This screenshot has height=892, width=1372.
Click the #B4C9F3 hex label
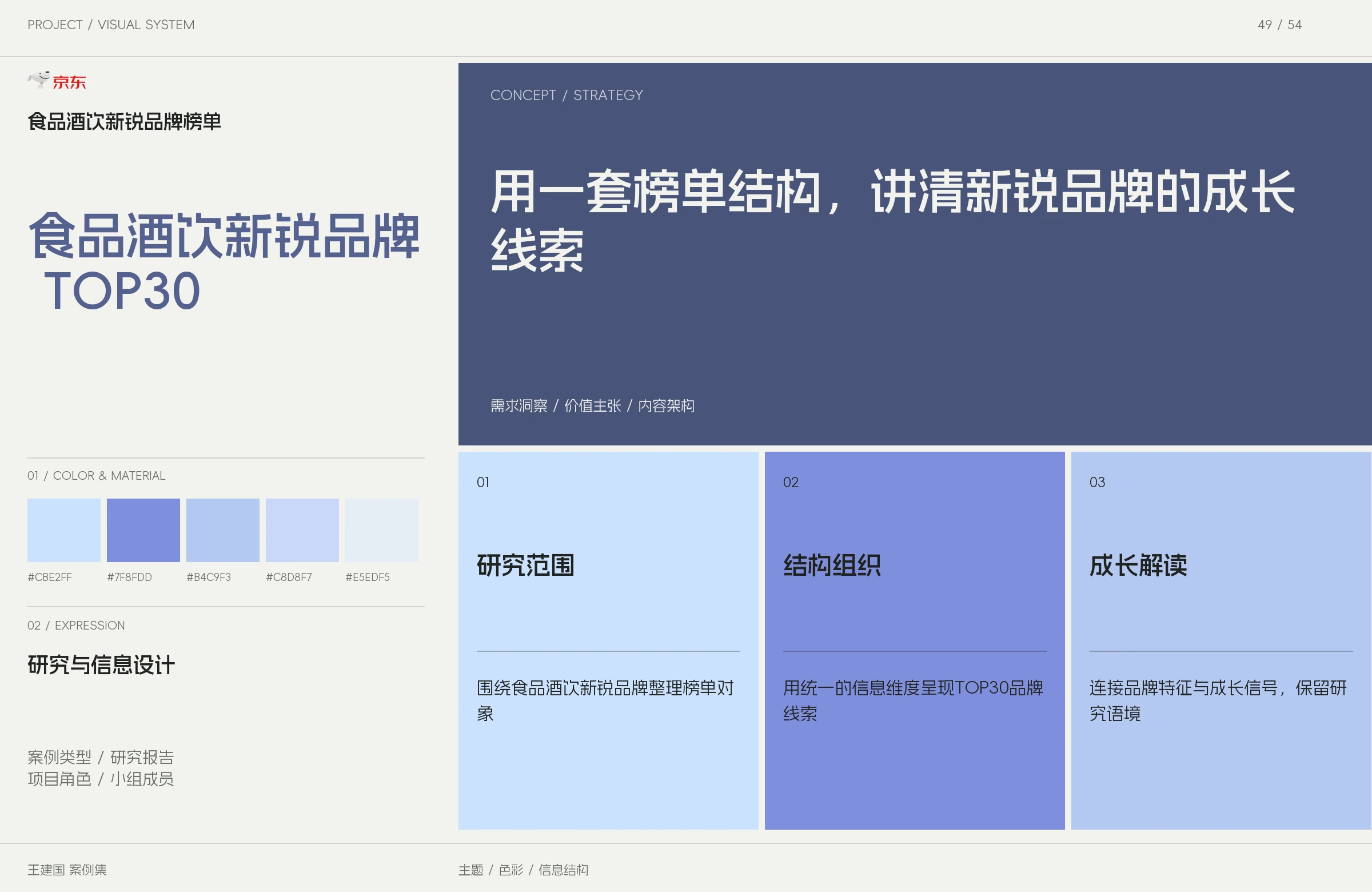click(x=209, y=577)
